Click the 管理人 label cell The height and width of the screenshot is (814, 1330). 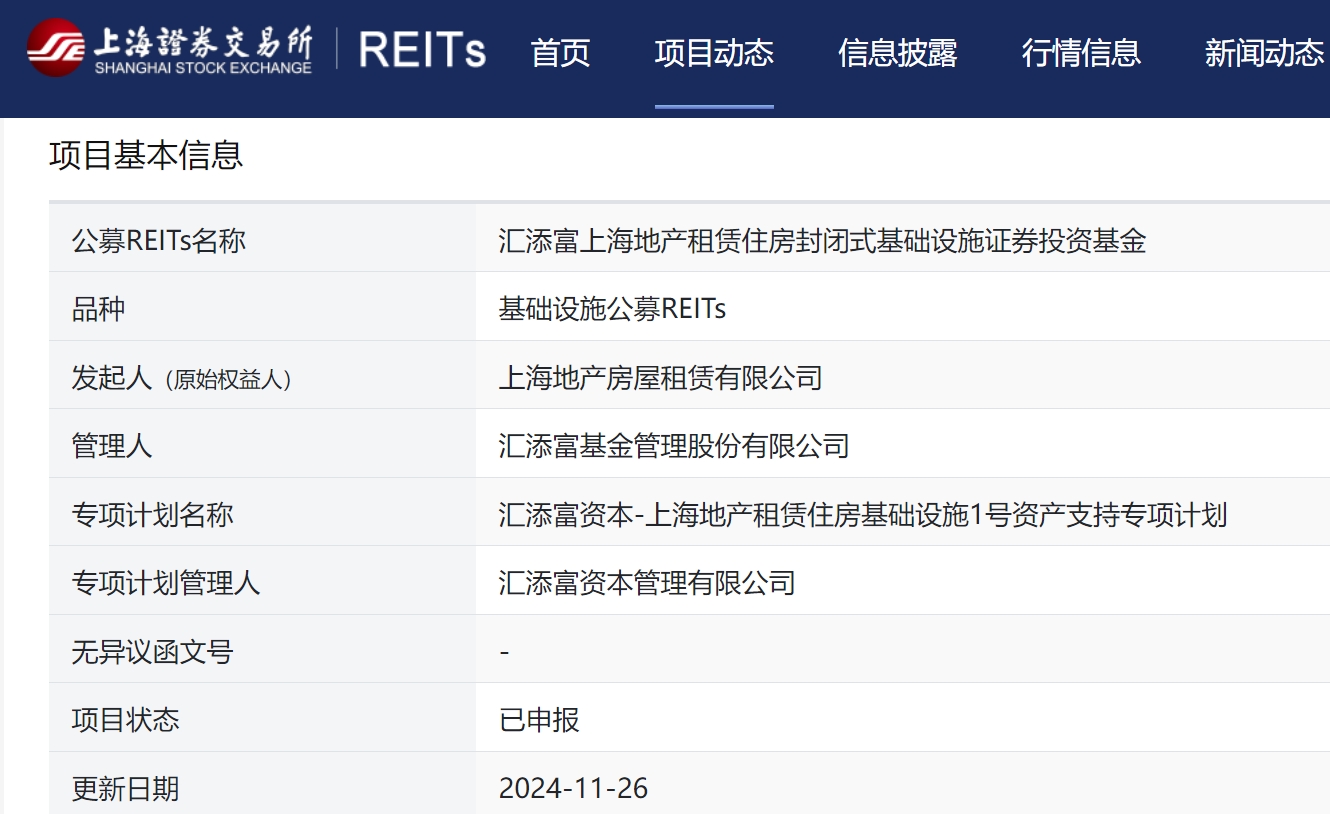coord(262,445)
